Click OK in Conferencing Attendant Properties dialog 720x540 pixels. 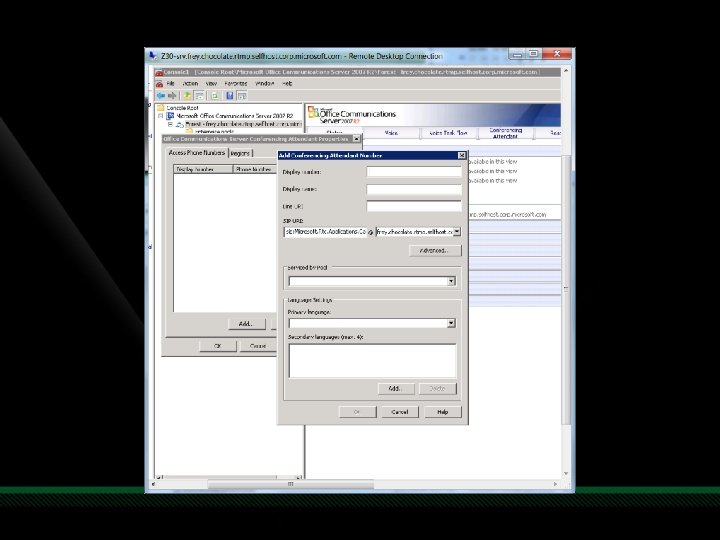218,346
